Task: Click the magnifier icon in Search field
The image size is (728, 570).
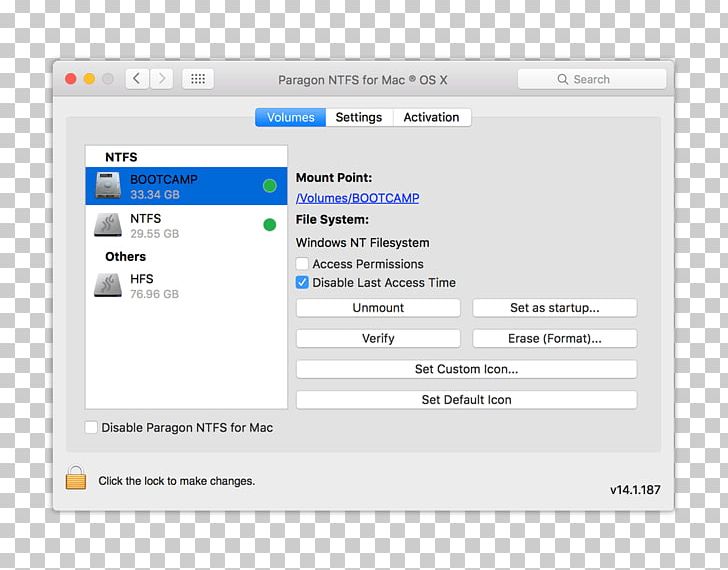Action: click(x=562, y=79)
